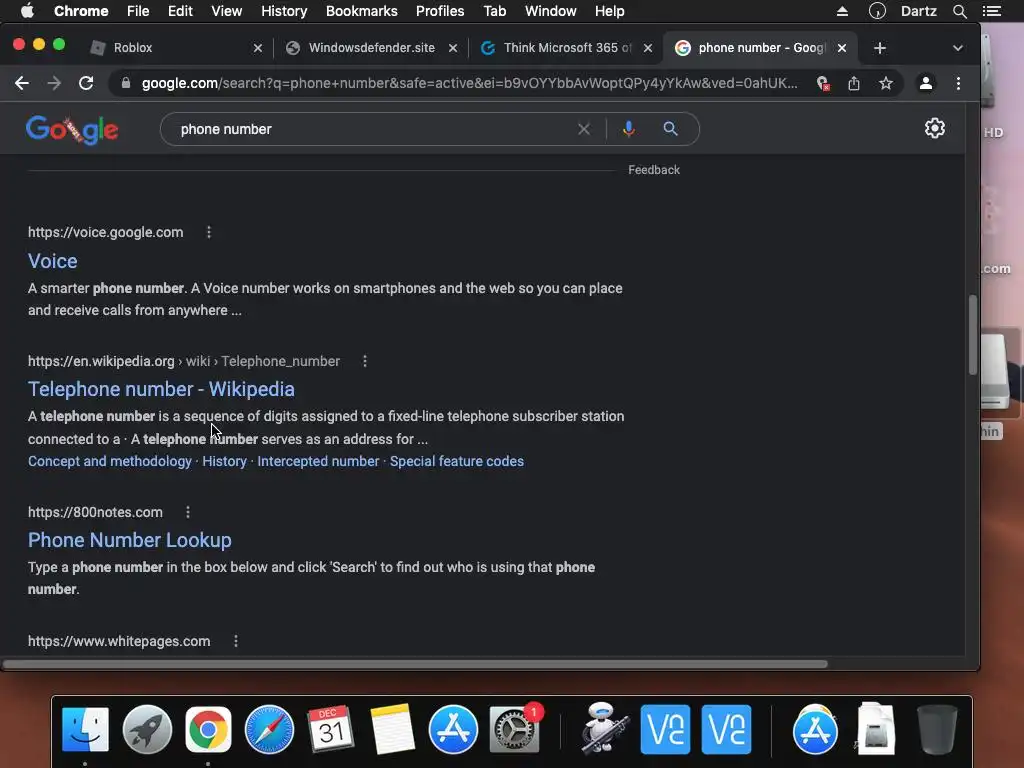Click the address bar URL
Image resolution: width=1024 pixels, height=768 pixels.
(469, 84)
